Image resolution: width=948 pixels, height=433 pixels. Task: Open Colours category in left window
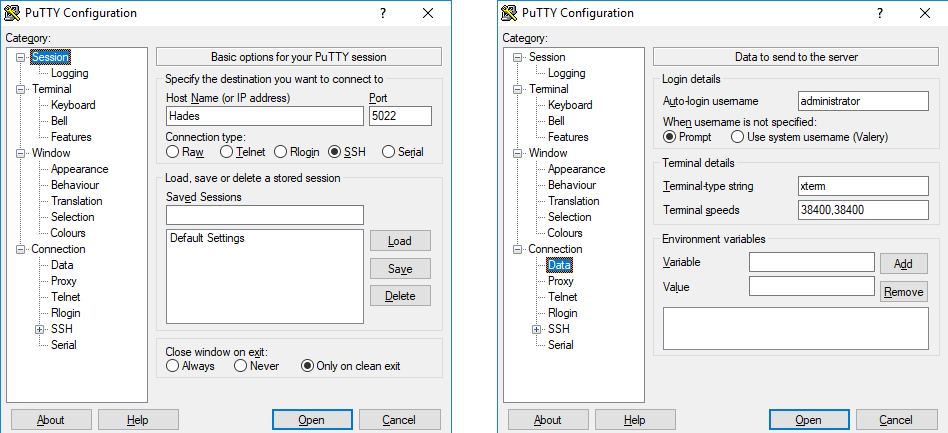point(68,233)
